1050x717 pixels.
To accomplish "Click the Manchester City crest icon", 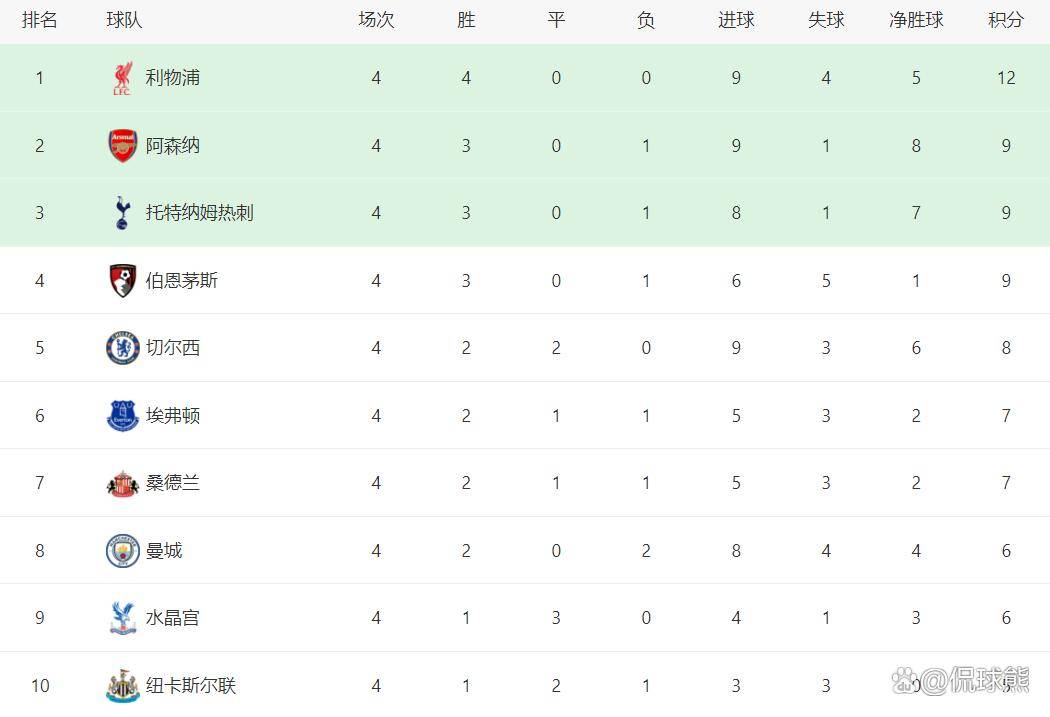I will 122,551.
